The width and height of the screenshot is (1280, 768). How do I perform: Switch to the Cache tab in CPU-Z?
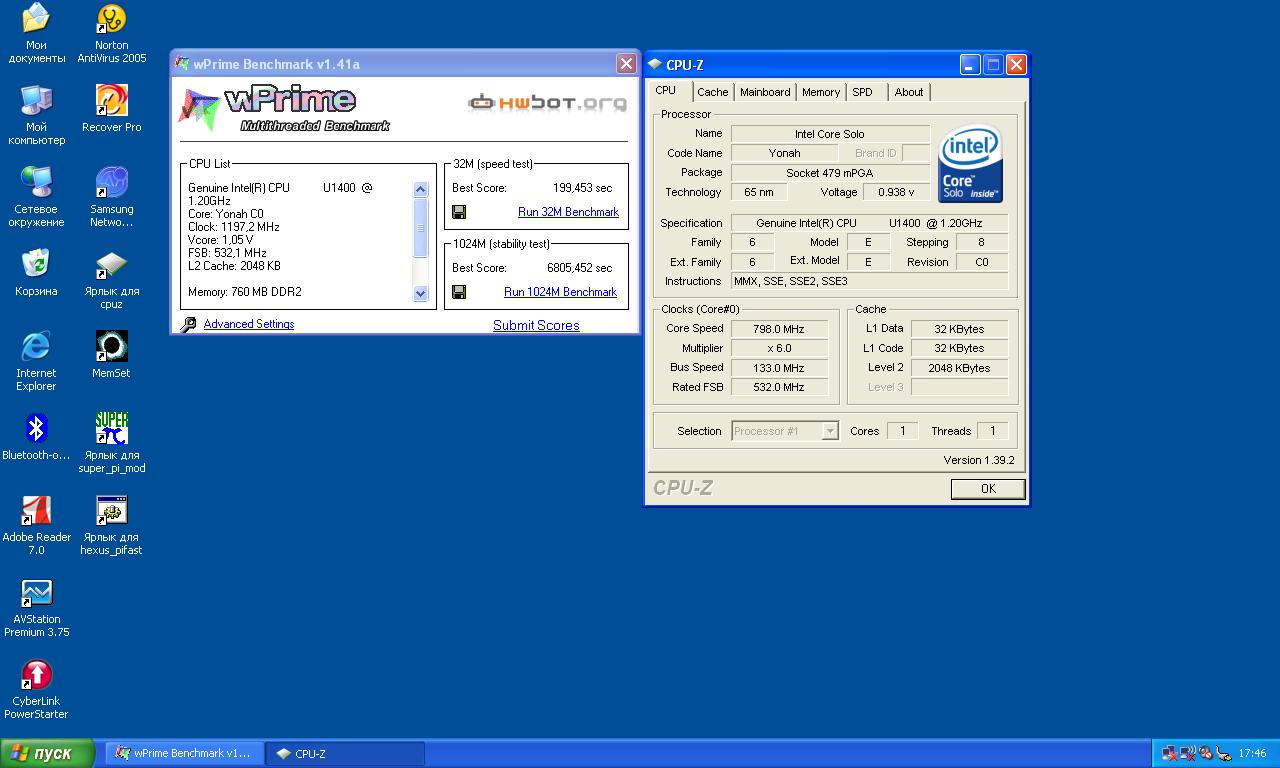click(713, 92)
